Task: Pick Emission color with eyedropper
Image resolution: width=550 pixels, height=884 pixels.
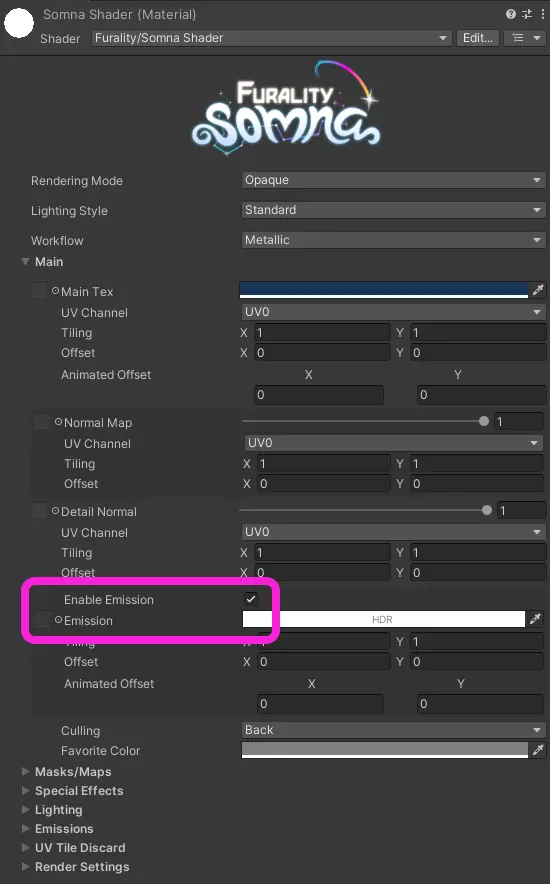Action: (535, 619)
